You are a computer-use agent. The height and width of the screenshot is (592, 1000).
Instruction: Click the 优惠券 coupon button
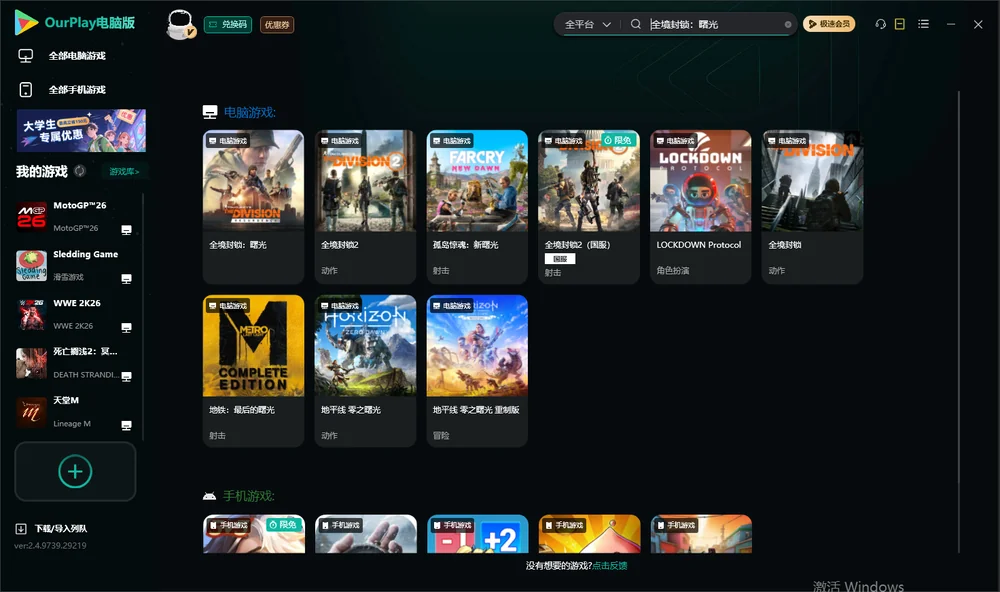277,25
